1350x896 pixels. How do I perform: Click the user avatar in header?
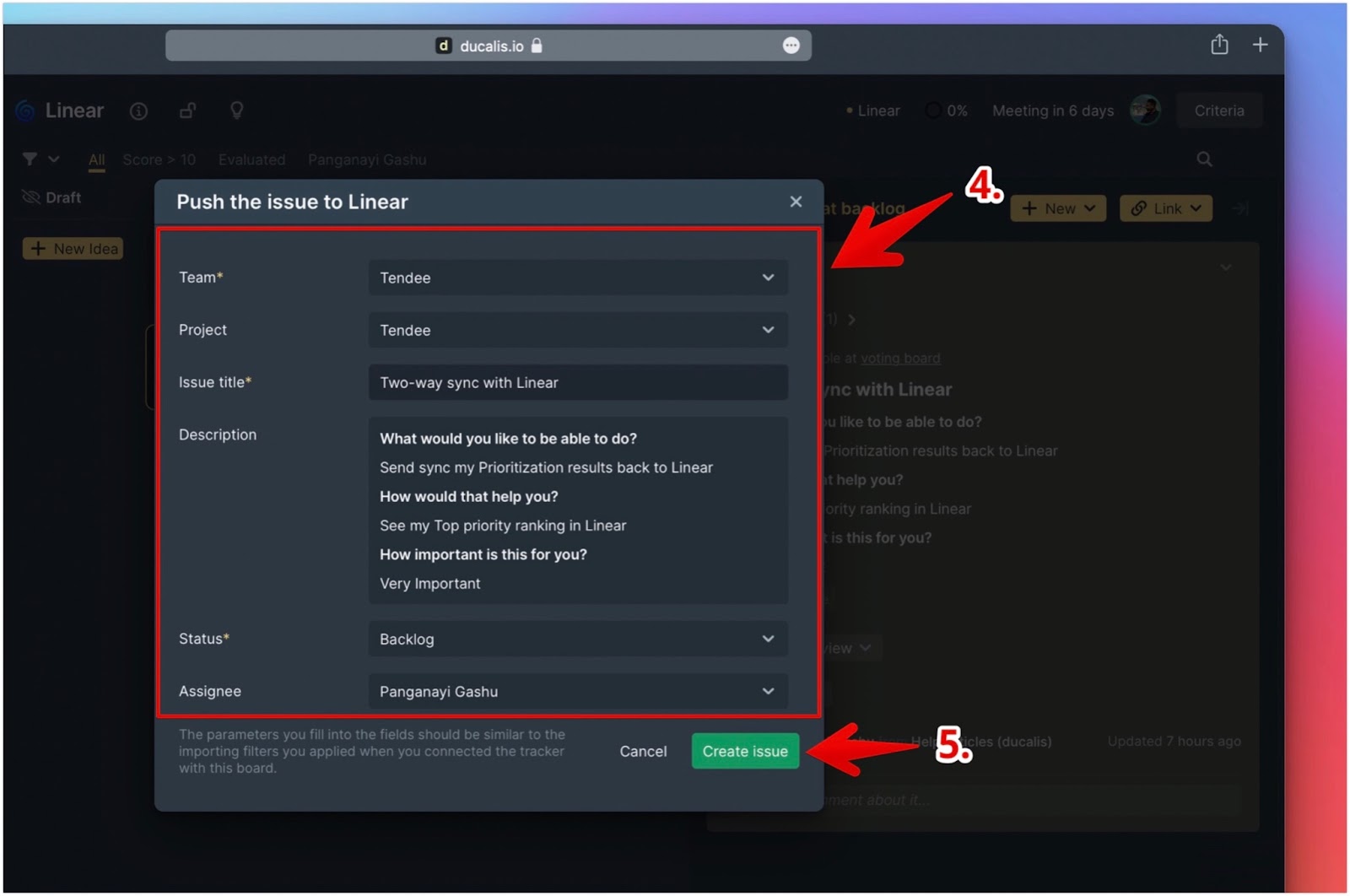pyautogui.click(x=1145, y=110)
